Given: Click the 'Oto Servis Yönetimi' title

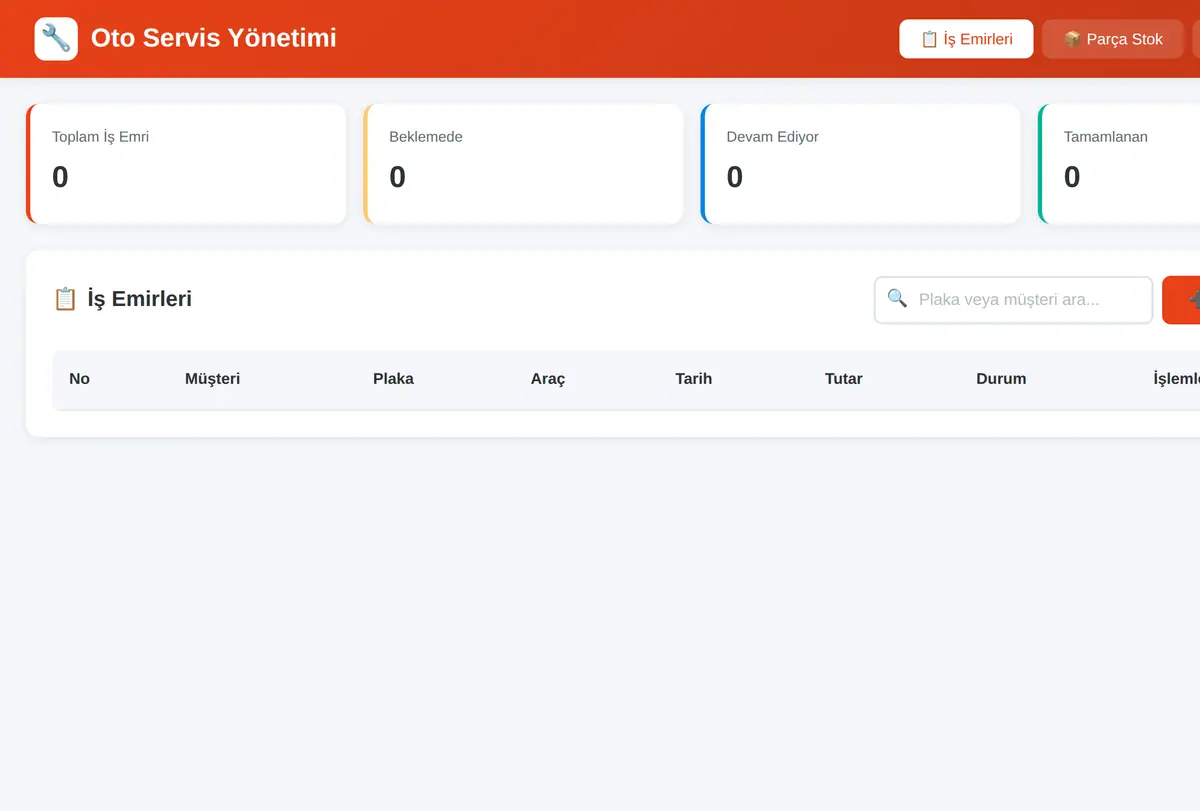Looking at the screenshot, I should [x=214, y=38].
